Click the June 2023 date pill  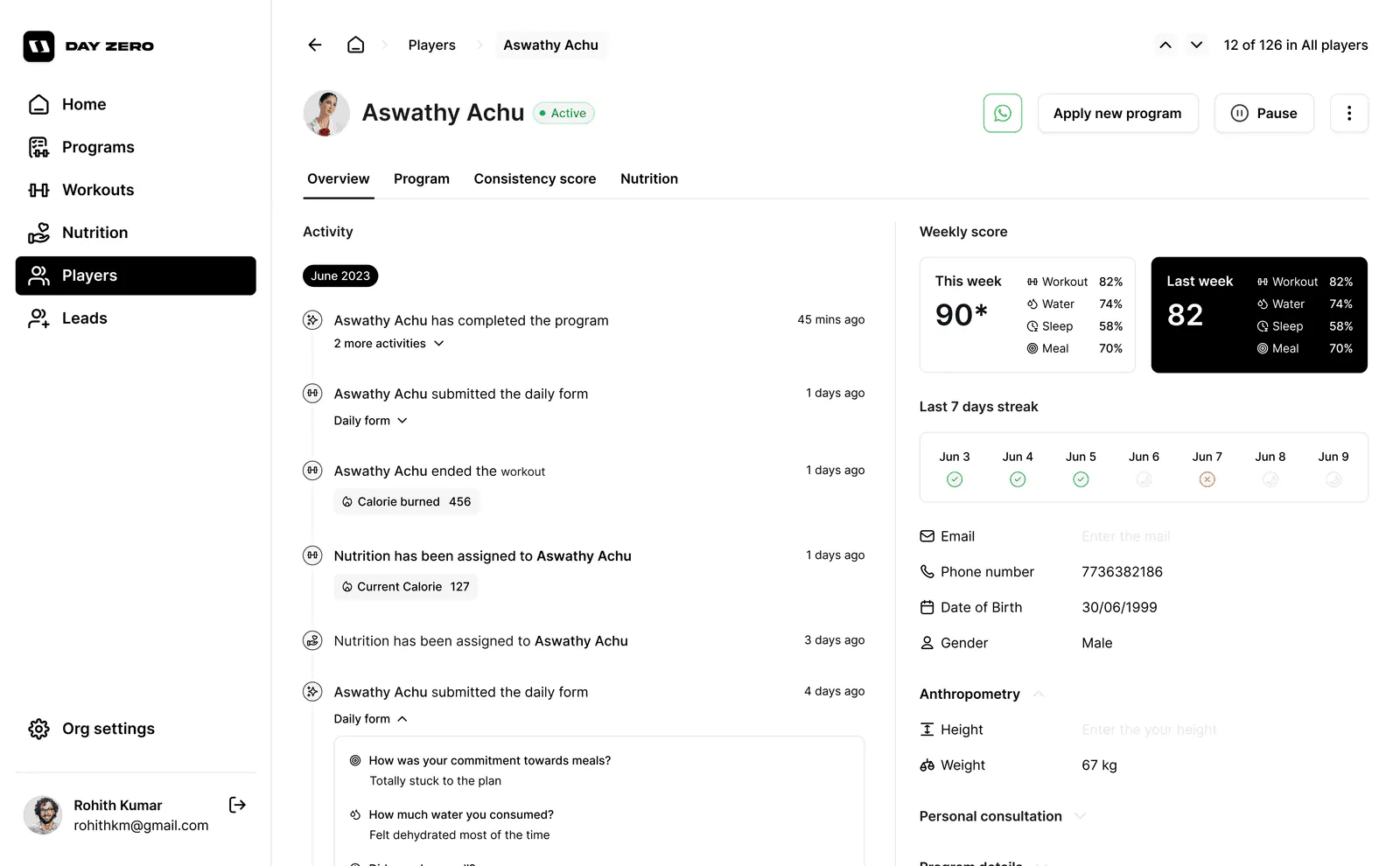pos(340,276)
